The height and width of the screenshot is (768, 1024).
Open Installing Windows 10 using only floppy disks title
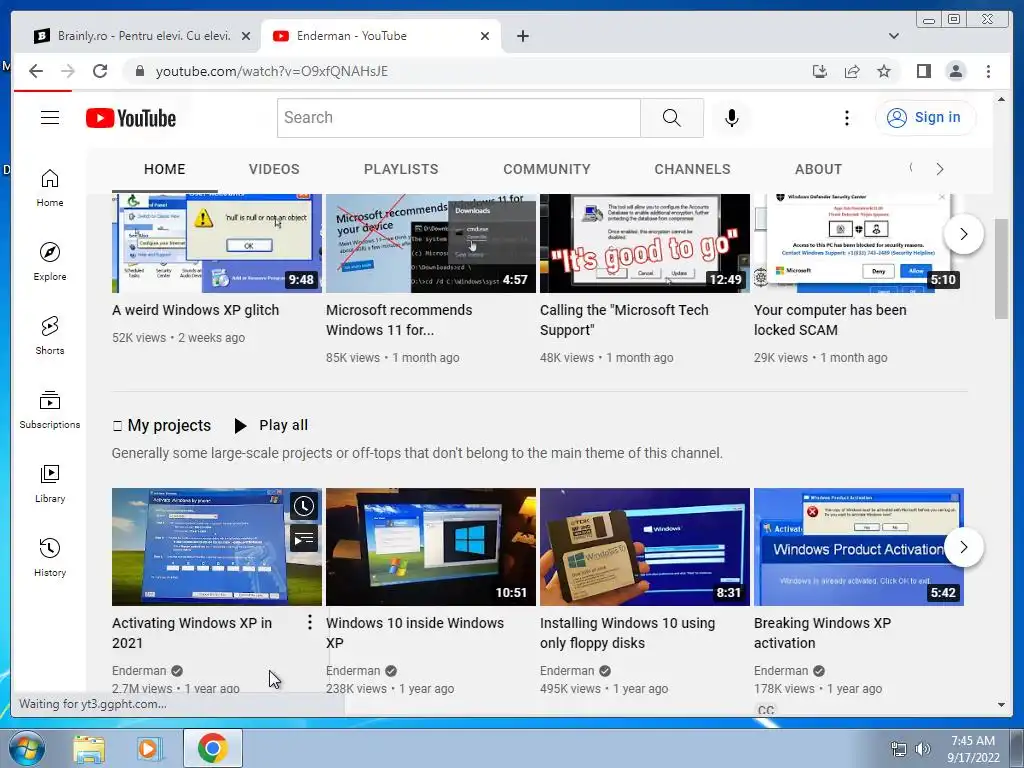click(627, 633)
